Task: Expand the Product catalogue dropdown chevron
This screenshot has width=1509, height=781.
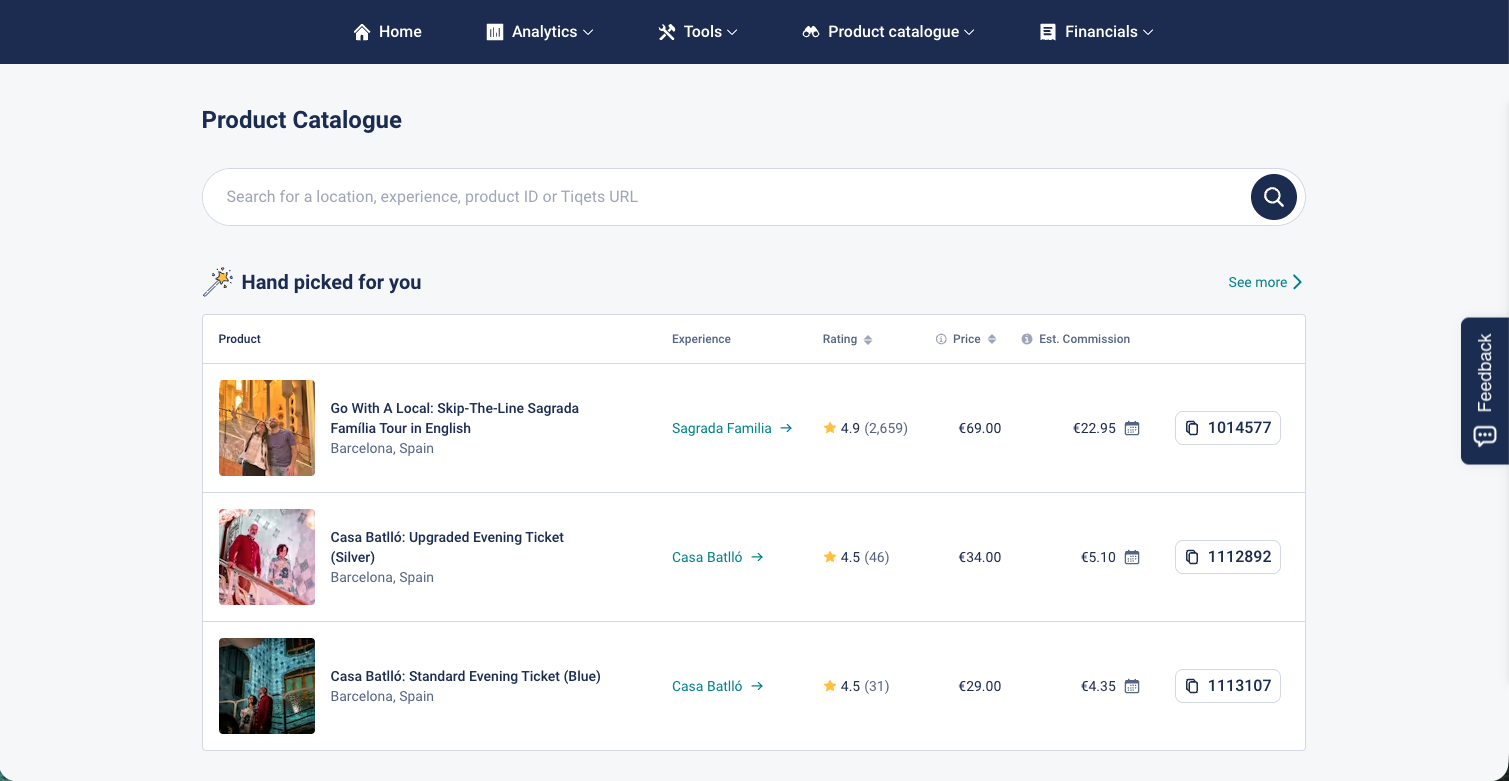Action: click(x=969, y=32)
